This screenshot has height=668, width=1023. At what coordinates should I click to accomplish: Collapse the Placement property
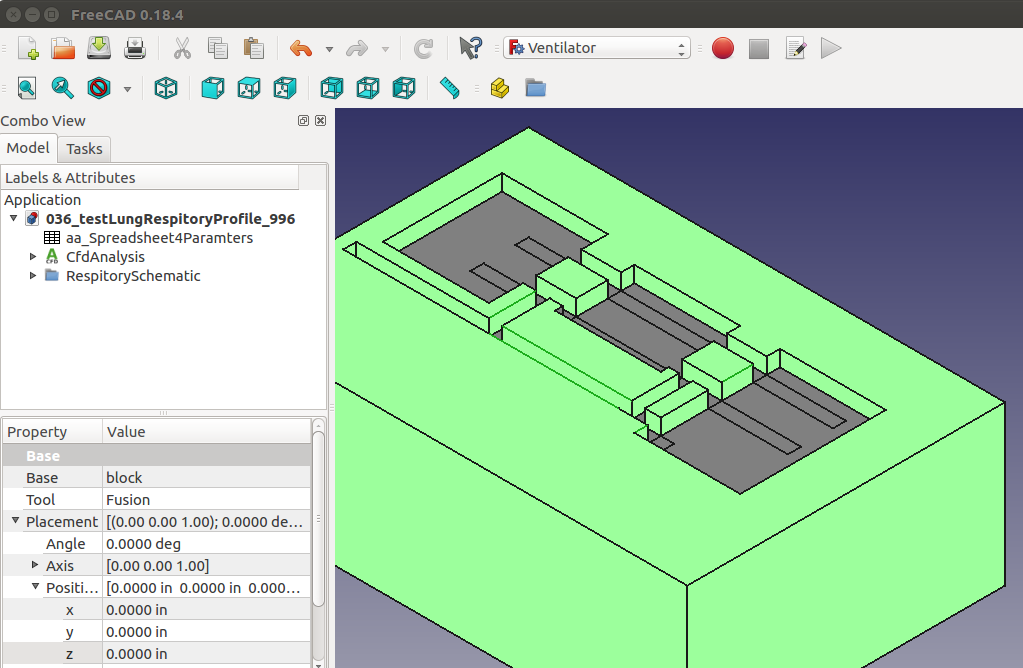click(x=15, y=521)
